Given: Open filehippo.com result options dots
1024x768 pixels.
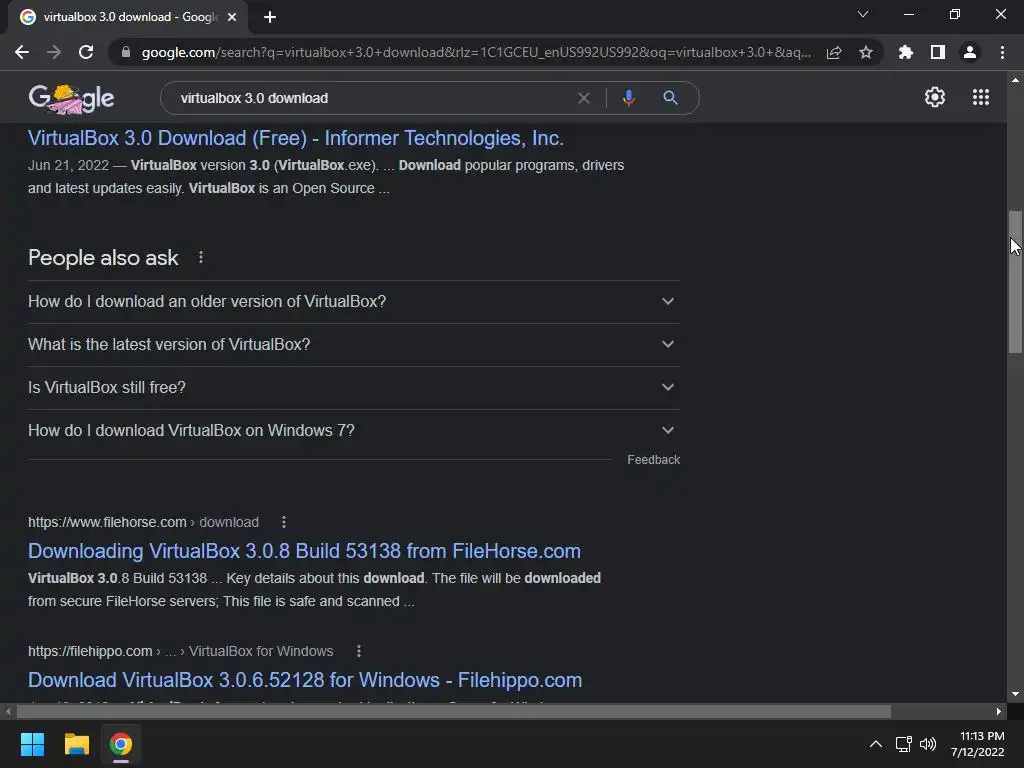Looking at the screenshot, I should (x=359, y=651).
